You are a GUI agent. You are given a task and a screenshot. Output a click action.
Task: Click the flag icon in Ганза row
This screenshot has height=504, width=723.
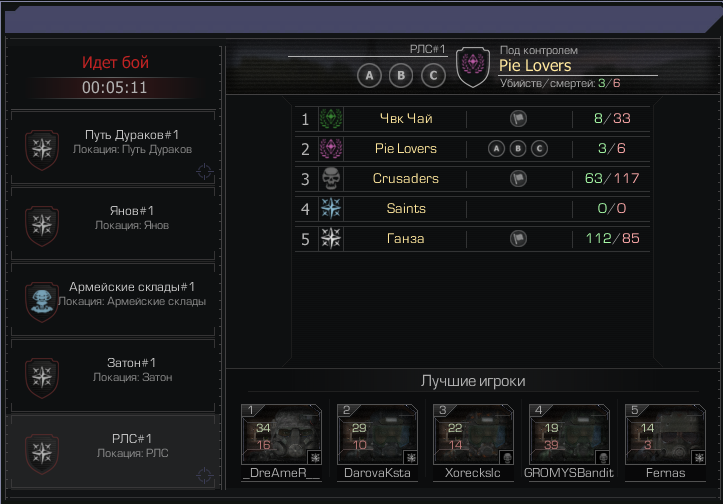pyautogui.click(x=518, y=239)
